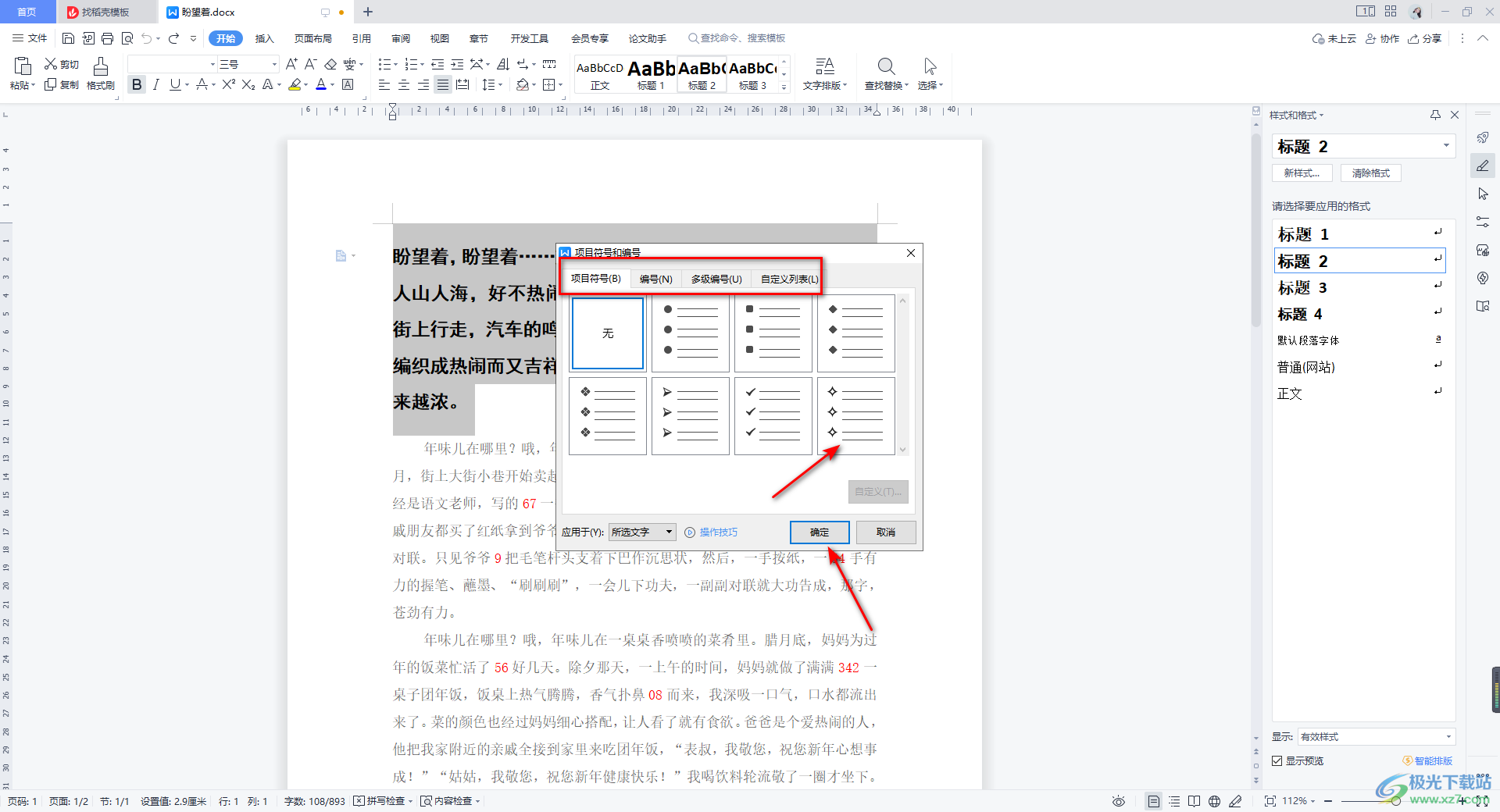
Task: Open the 操作技巧 link
Action: (711, 532)
